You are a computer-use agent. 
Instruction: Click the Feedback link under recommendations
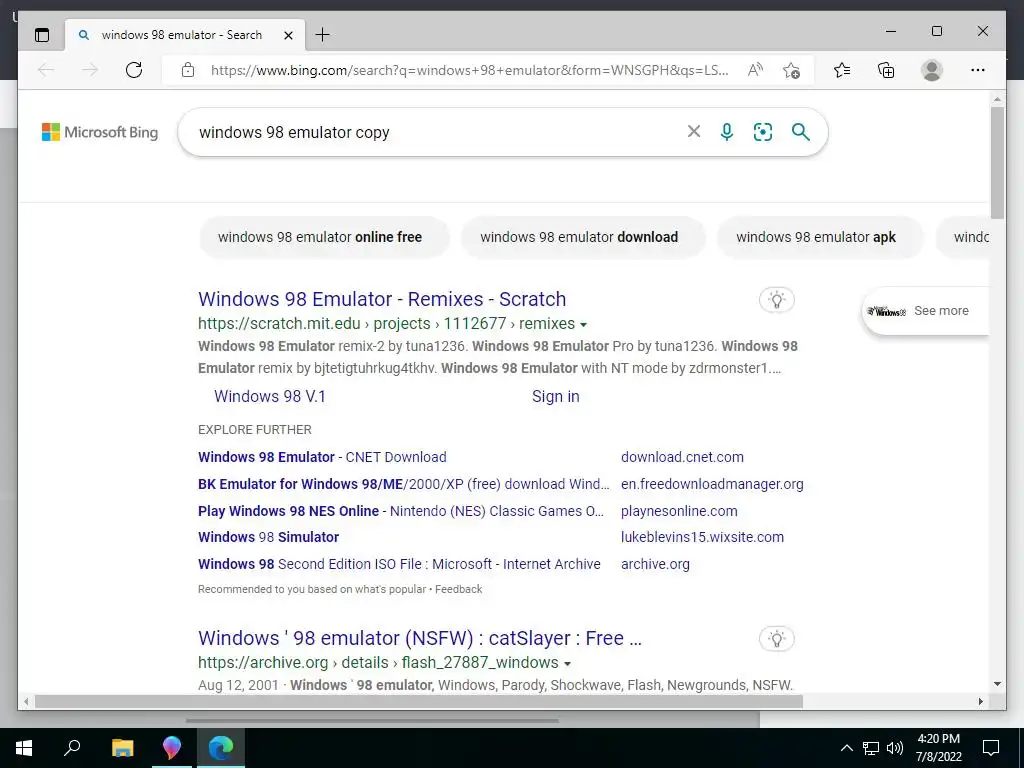458,589
